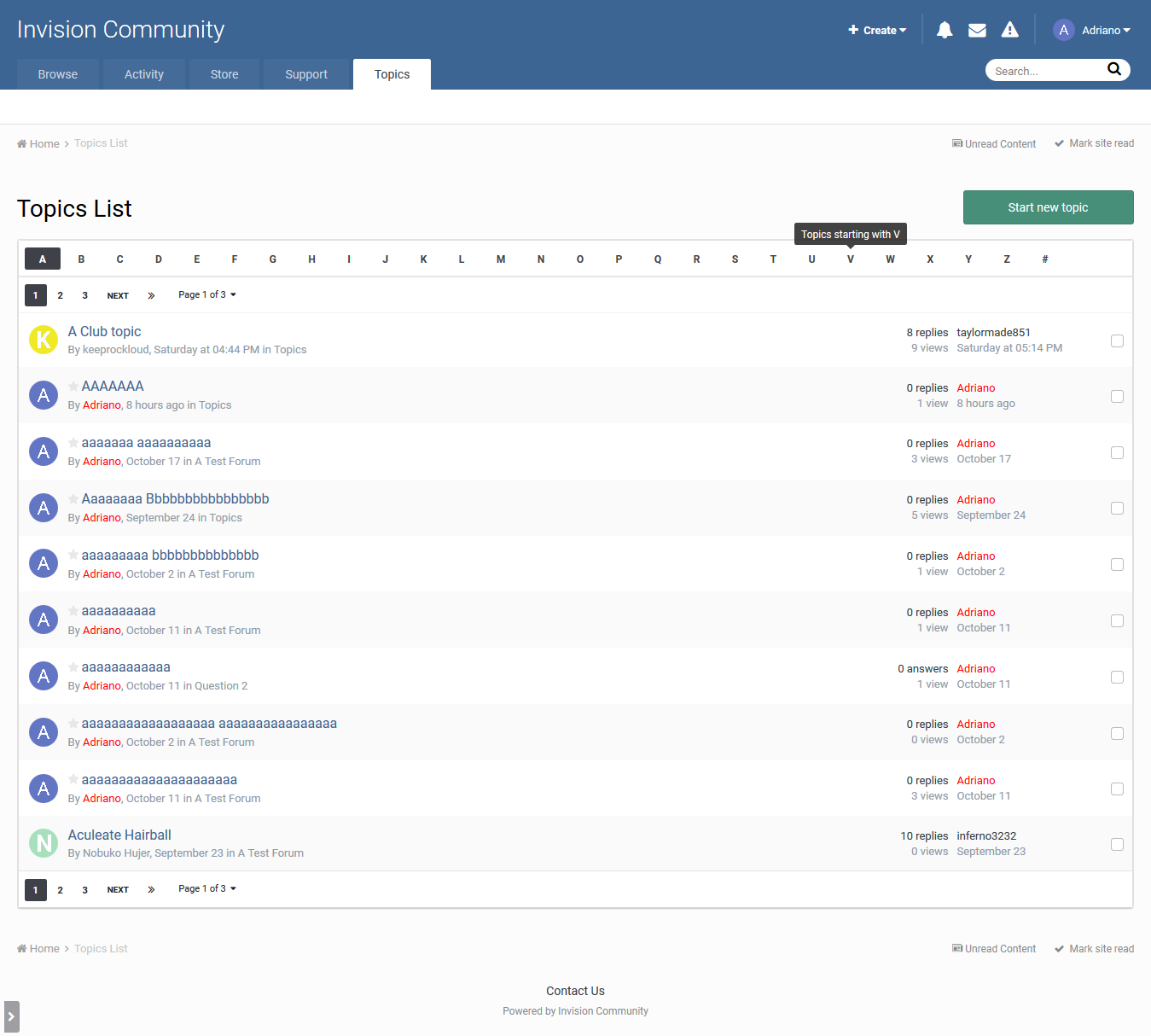Open the Aculeate Hairball topic
Image resolution: width=1151 pixels, height=1036 pixels.
pos(119,835)
